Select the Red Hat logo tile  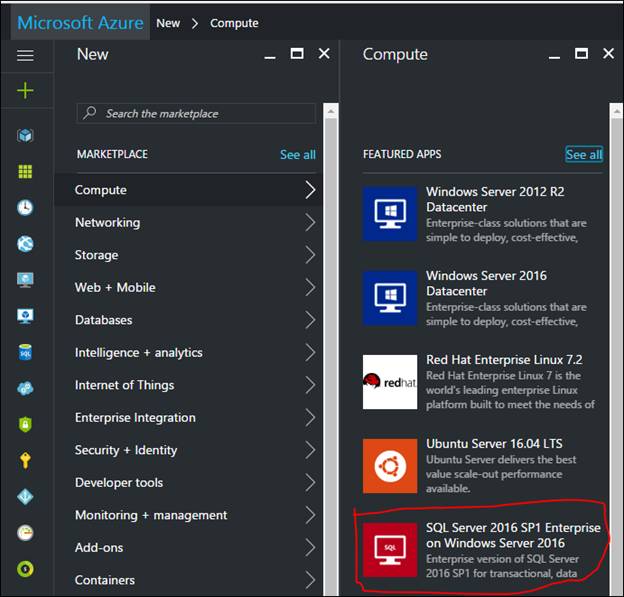pyautogui.click(x=390, y=382)
